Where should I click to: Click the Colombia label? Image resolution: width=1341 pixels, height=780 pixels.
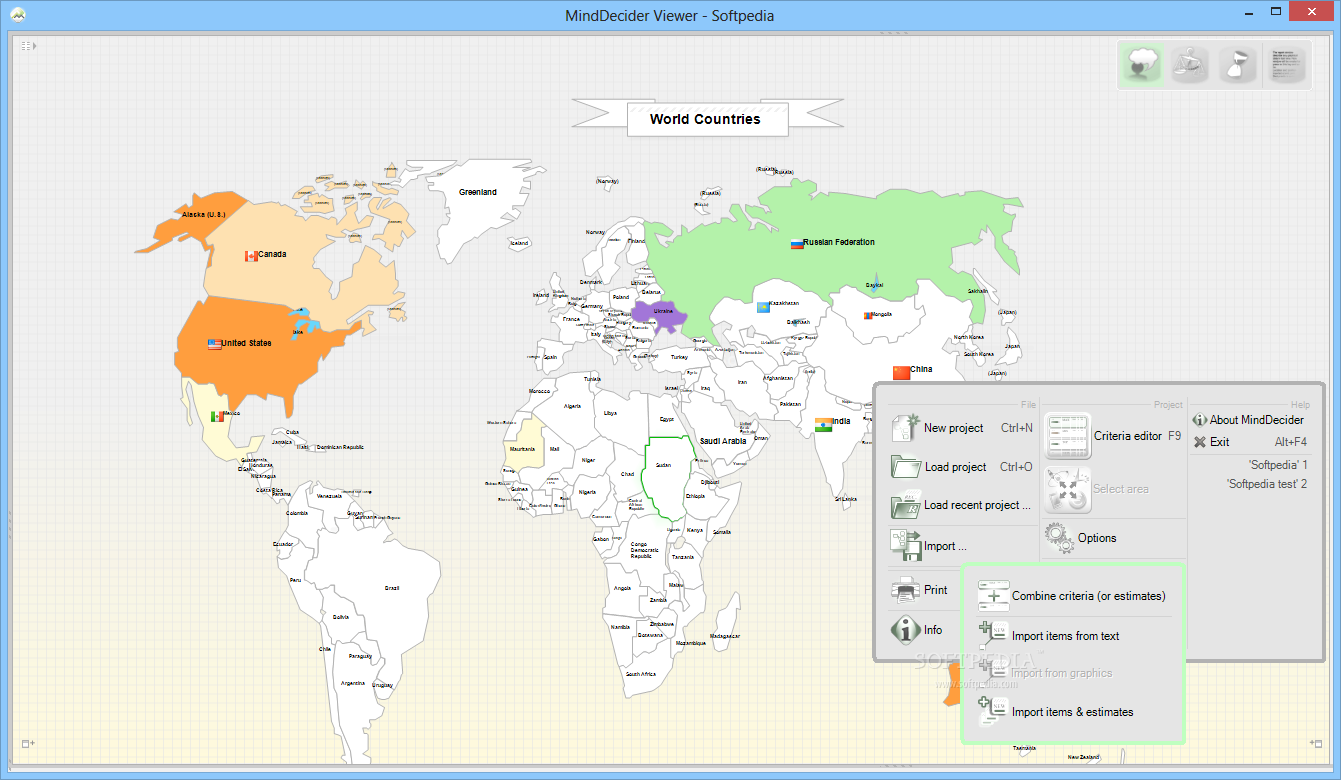tap(297, 513)
